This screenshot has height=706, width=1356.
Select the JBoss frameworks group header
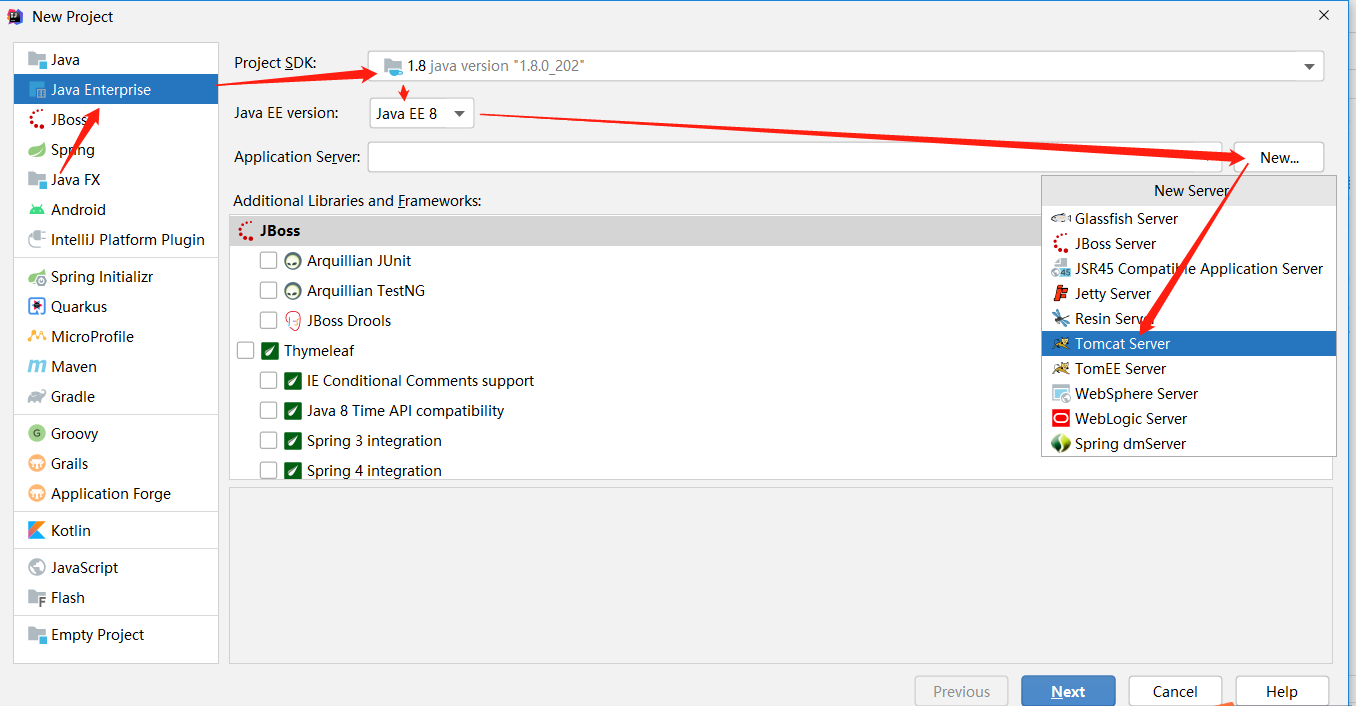click(635, 231)
